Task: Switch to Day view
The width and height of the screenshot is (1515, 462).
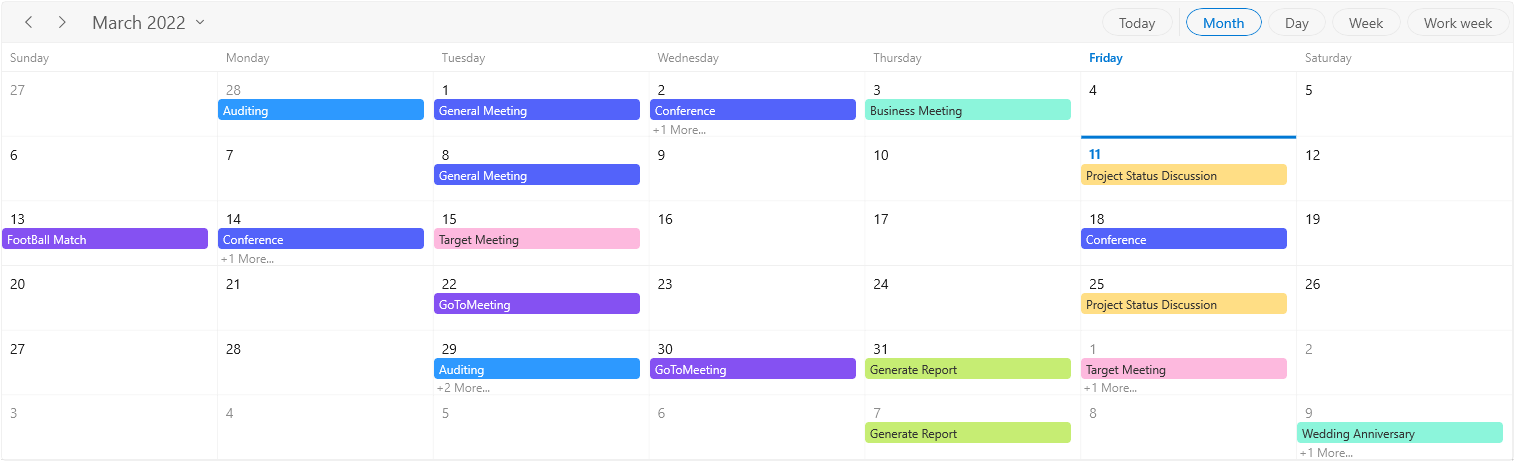Action: pos(1296,23)
